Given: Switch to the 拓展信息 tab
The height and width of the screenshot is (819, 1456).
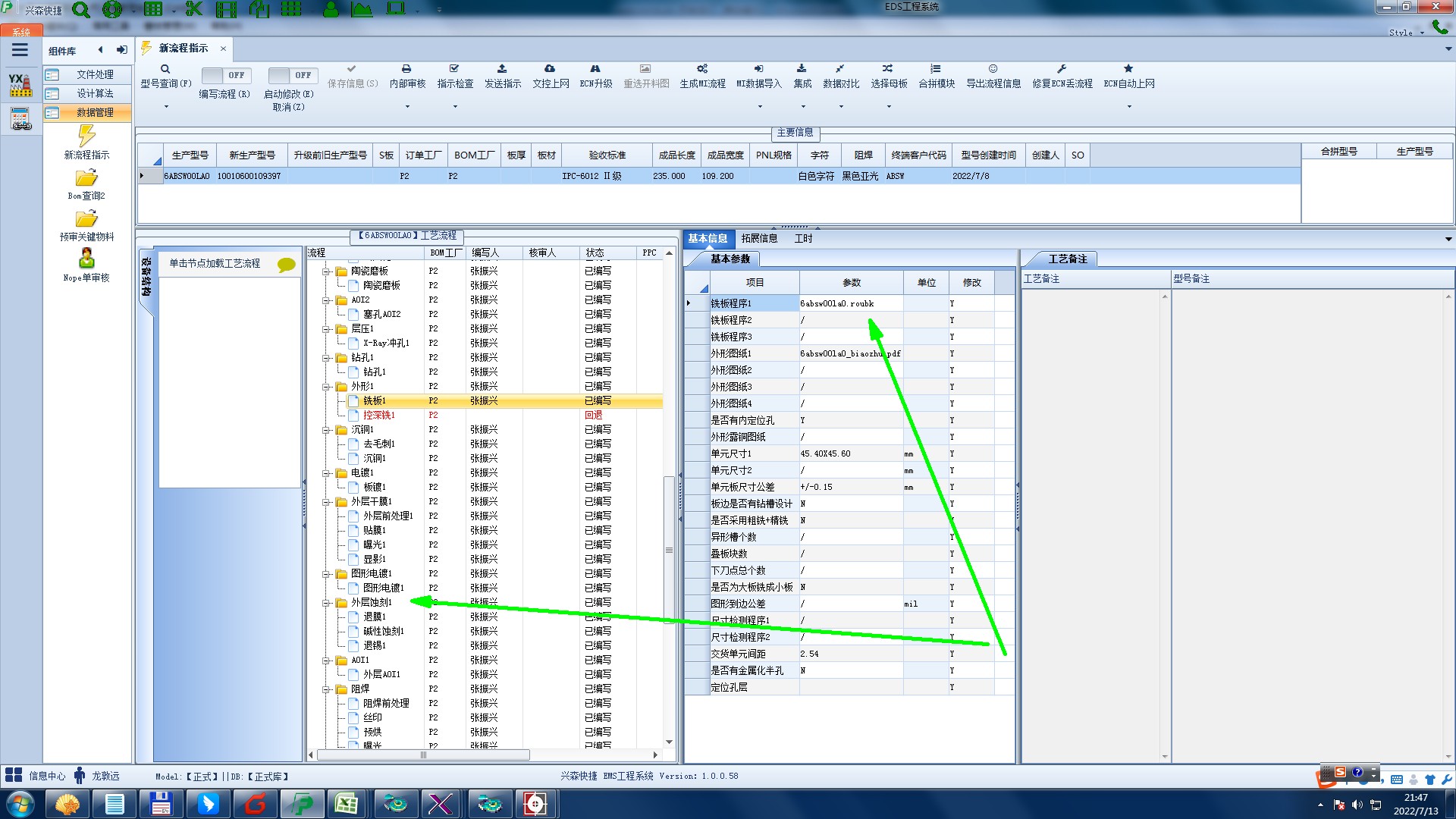Looking at the screenshot, I should (759, 238).
